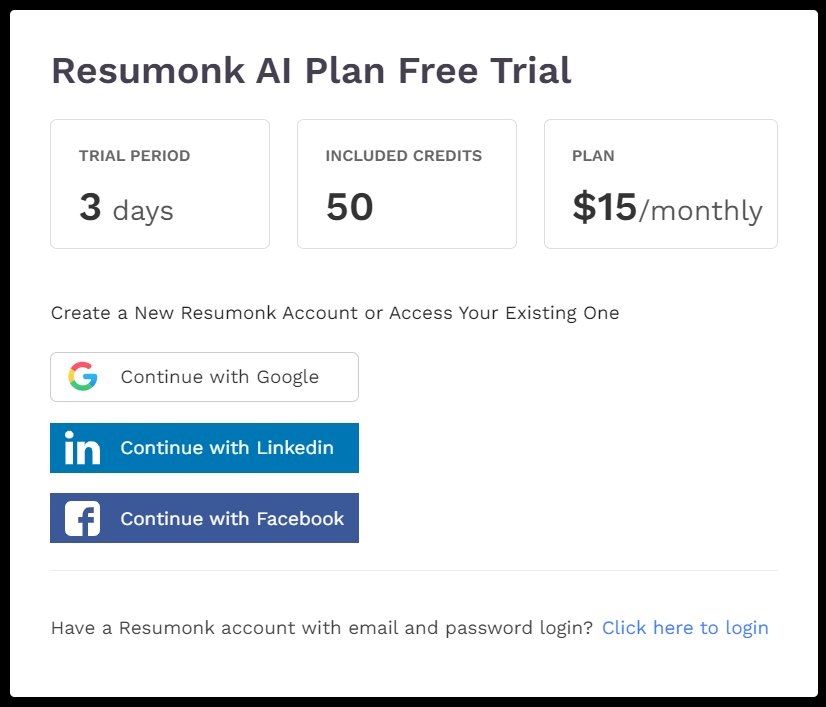Click the Facebook logo icon
826x707 pixels.
click(82, 518)
